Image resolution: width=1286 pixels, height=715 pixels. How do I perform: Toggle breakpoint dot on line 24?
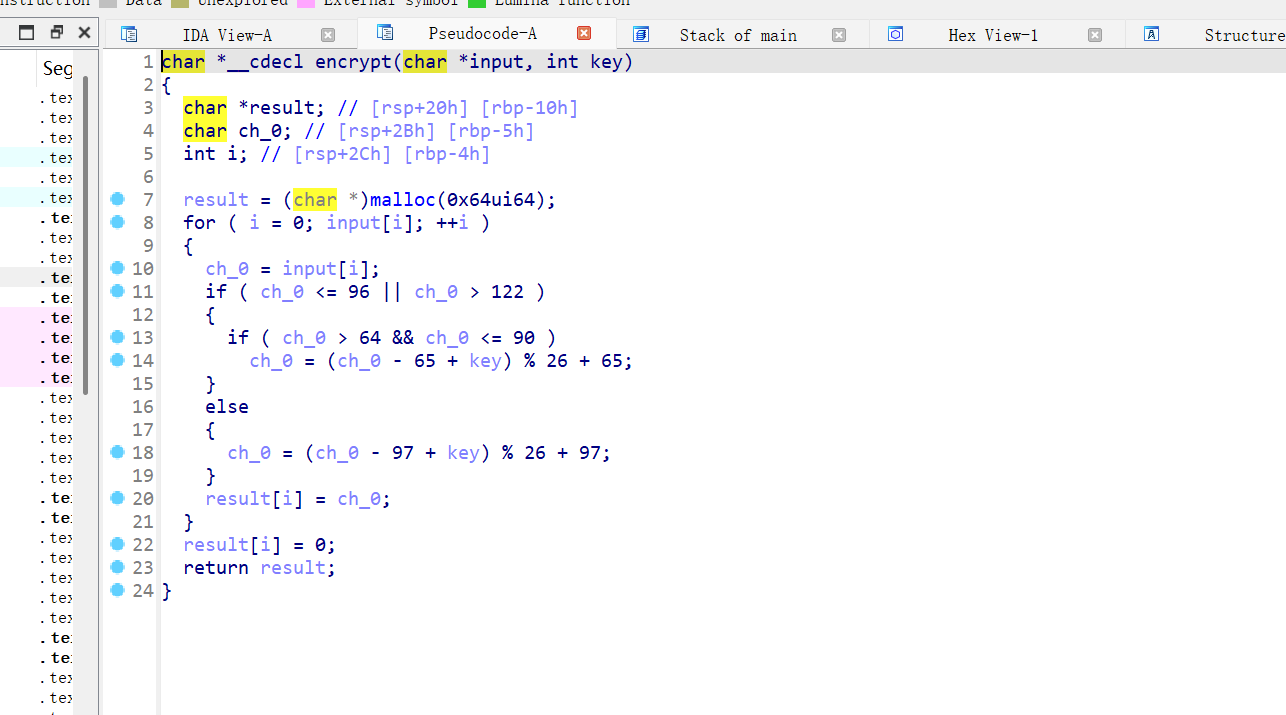tap(118, 590)
